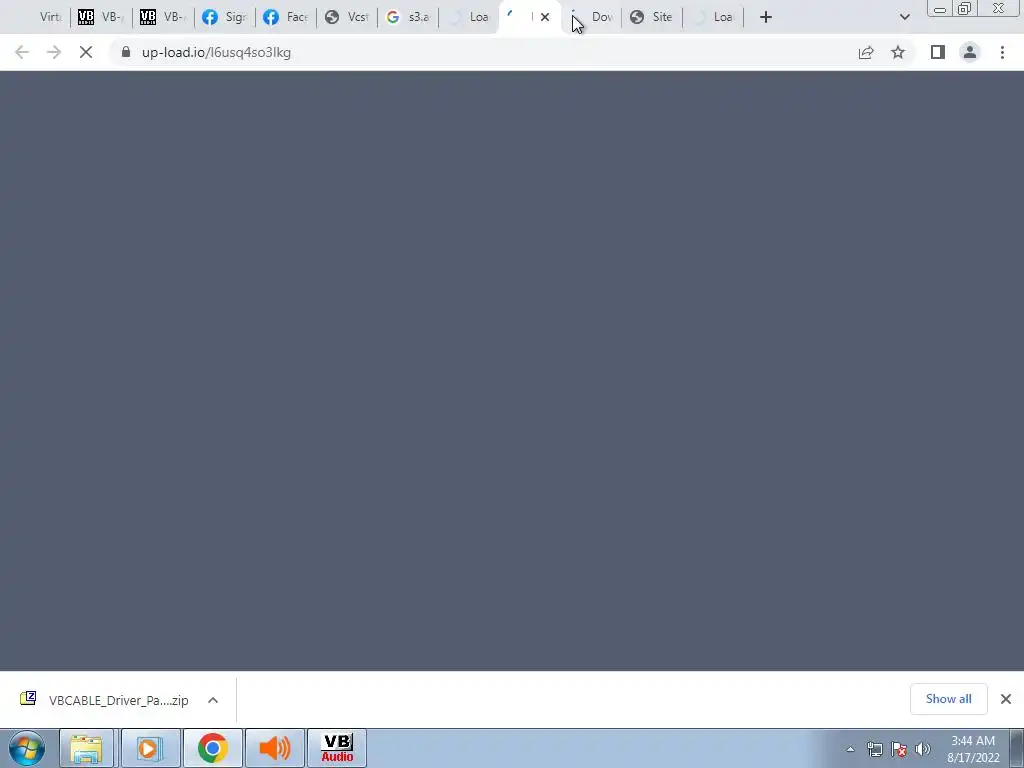Close the active loading tab

(545, 17)
